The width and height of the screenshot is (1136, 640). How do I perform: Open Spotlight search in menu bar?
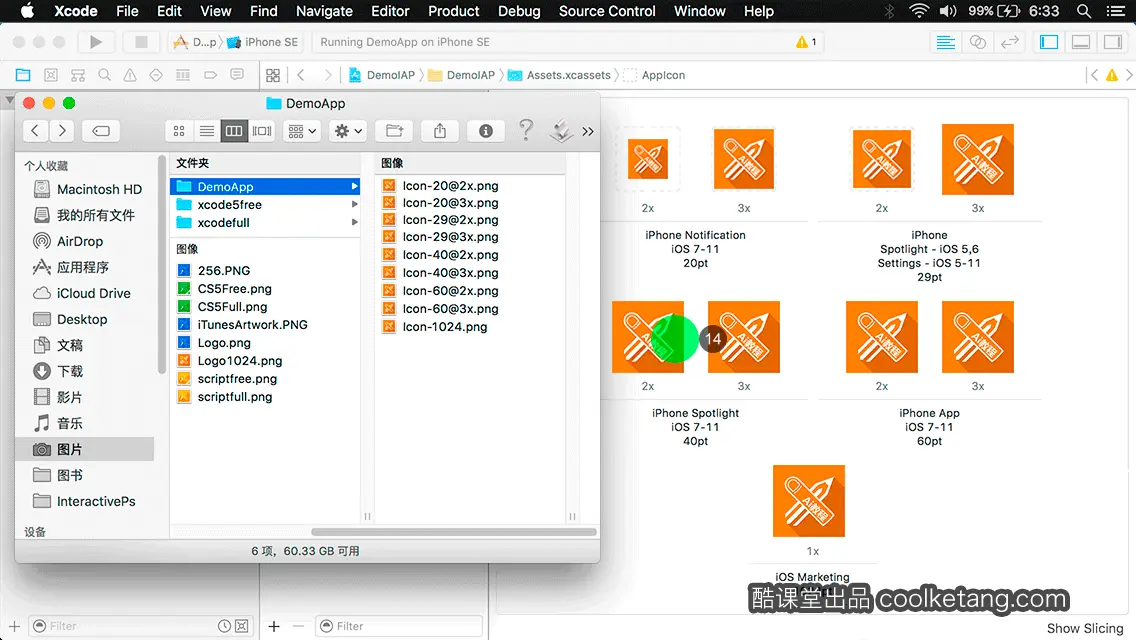tap(1084, 11)
